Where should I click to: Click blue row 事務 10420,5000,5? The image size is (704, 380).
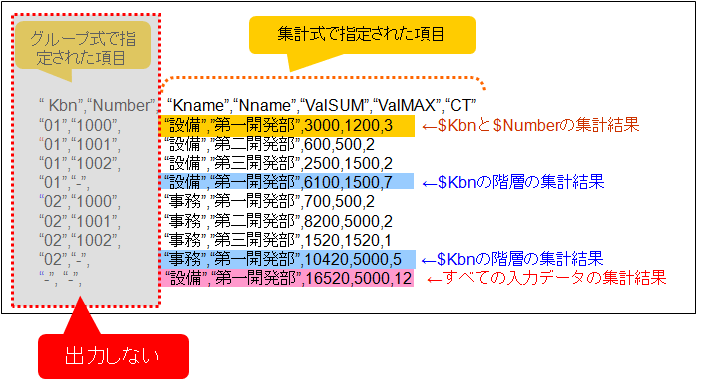click(x=288, y=259)
